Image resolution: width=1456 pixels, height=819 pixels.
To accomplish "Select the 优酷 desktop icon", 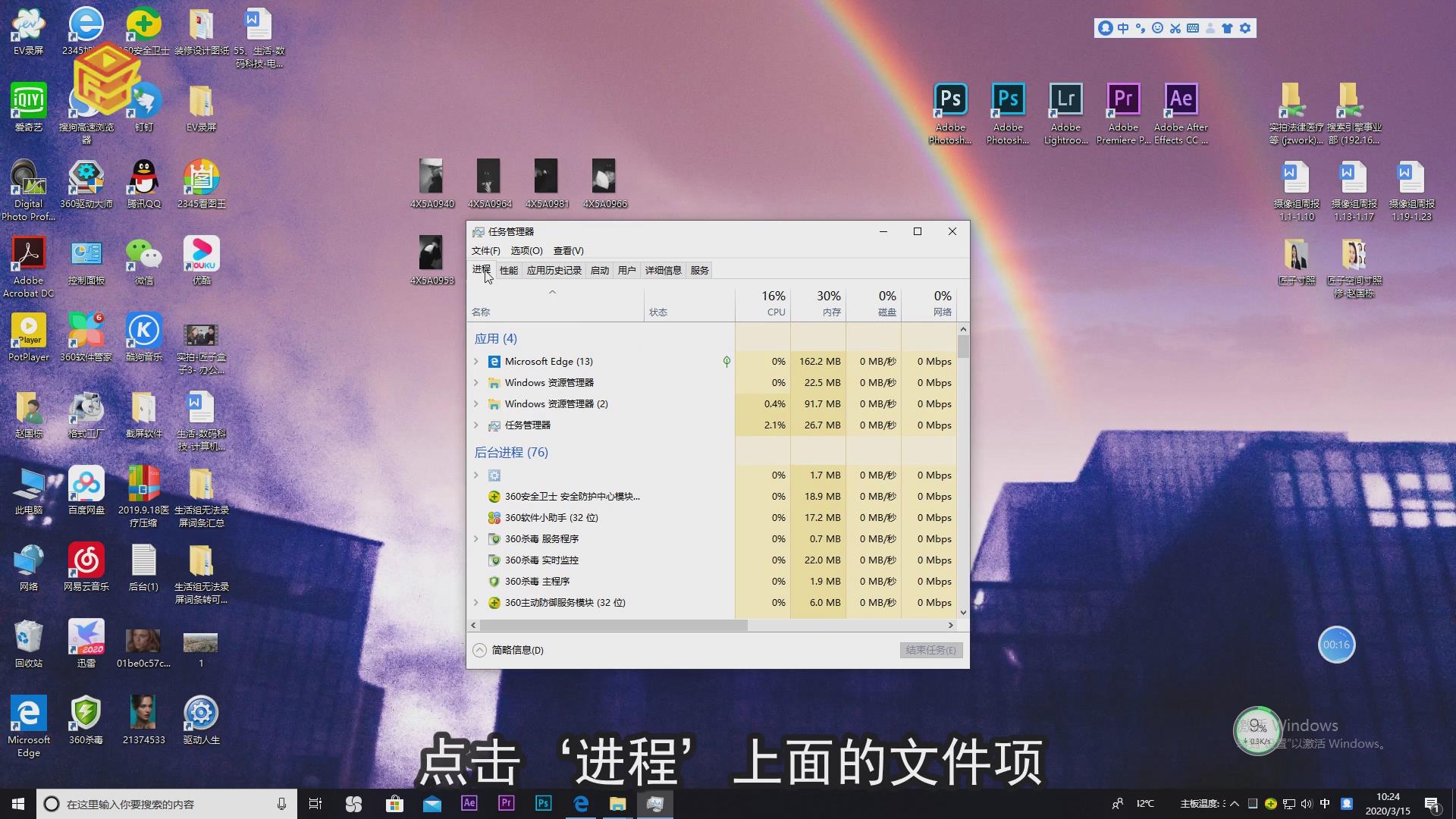I will click(x=202, y=261).
